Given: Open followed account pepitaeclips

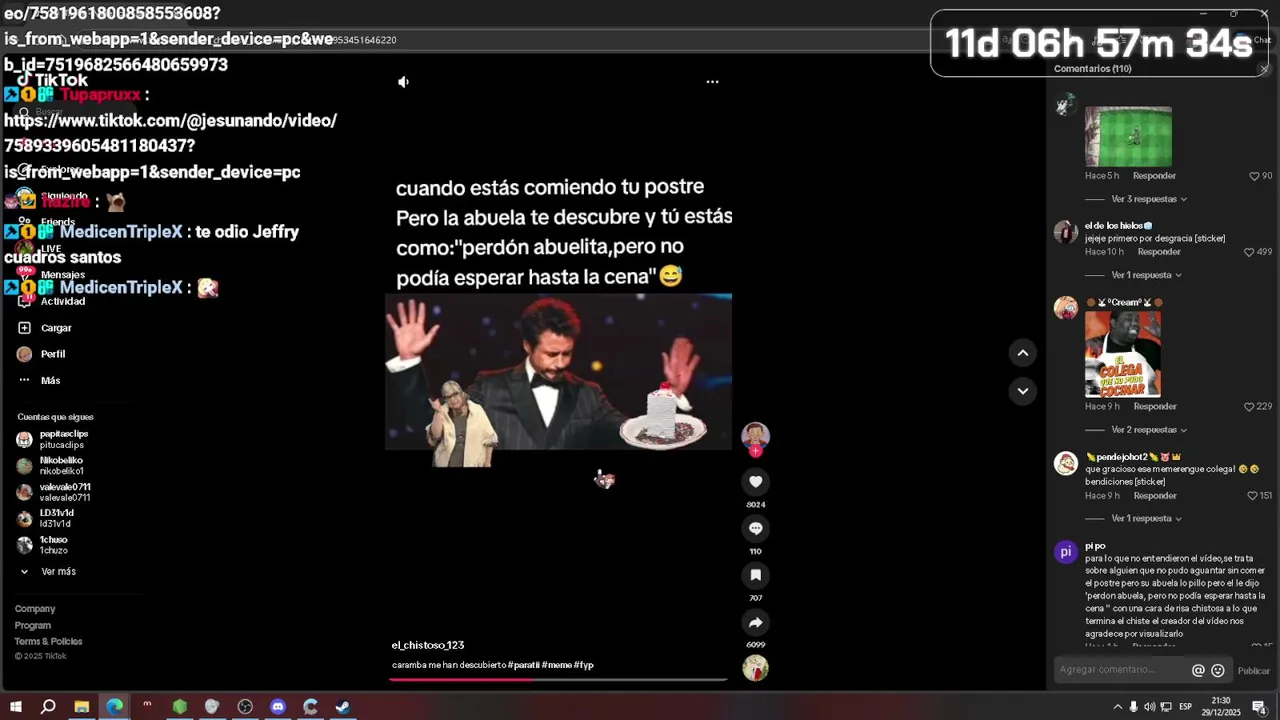Looking at the screenshot, I should coord(53,439).
